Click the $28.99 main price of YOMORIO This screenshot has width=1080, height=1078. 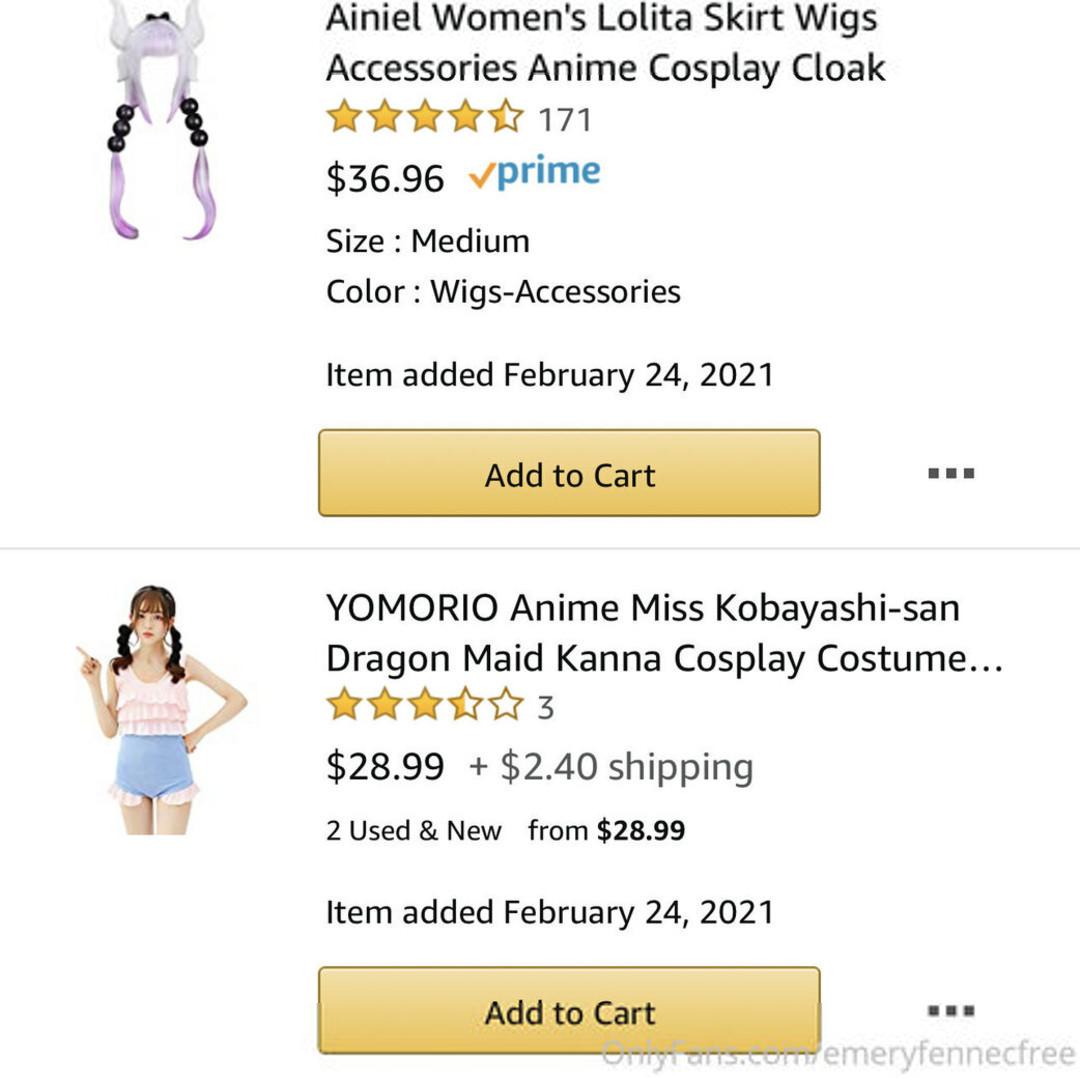(385, 767)
